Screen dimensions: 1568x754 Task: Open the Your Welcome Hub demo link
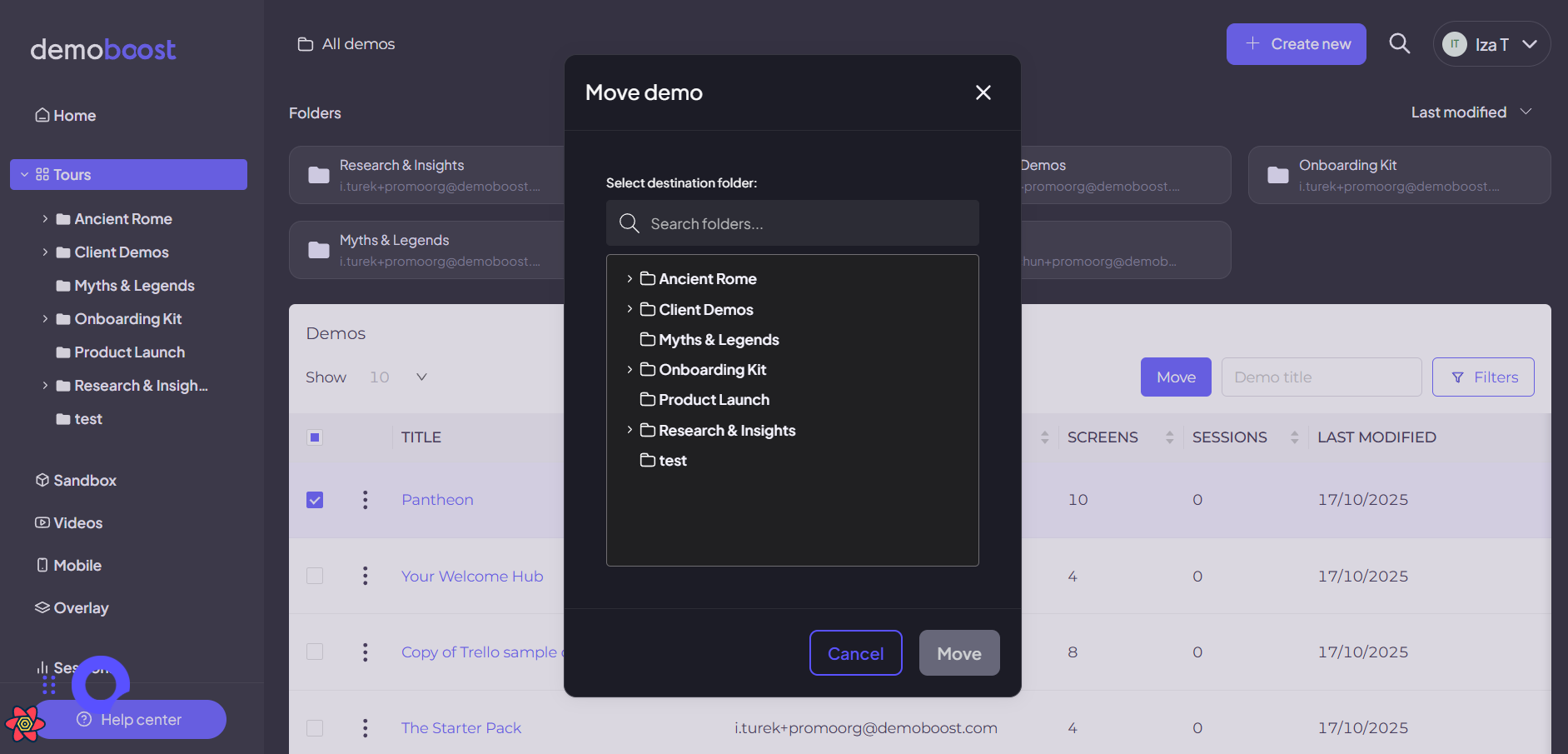coord(472,577)
